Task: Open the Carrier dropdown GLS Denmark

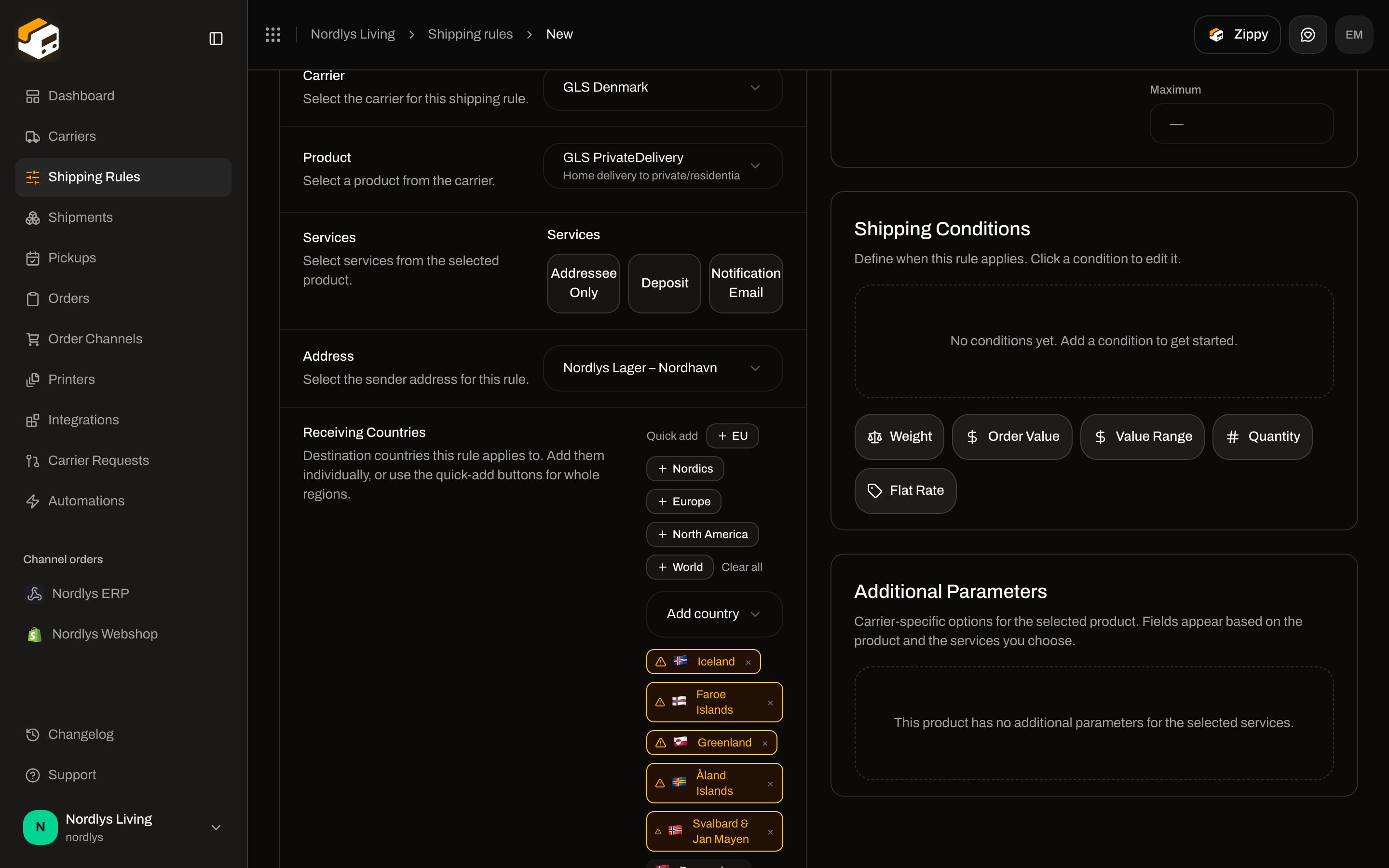Action: (x=663, y=88)
